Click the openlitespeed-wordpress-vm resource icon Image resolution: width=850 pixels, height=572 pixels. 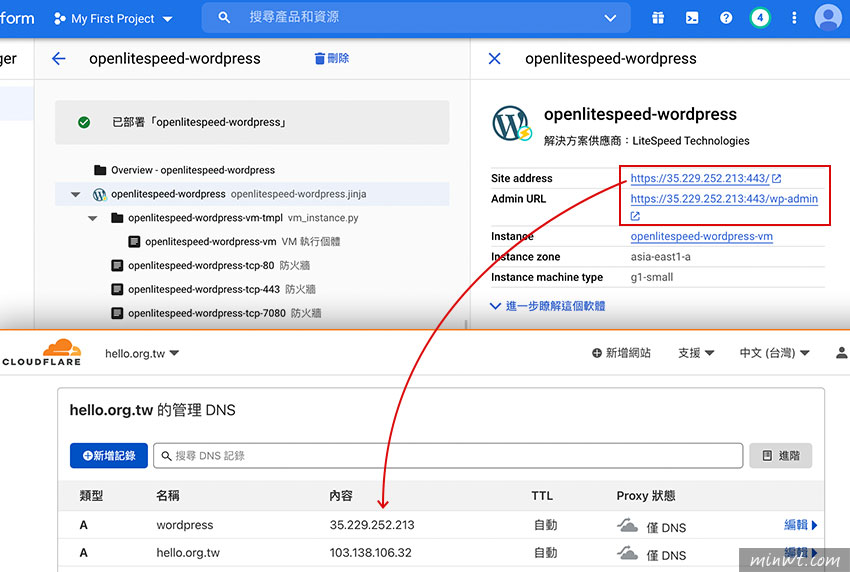tap(134, 242)
